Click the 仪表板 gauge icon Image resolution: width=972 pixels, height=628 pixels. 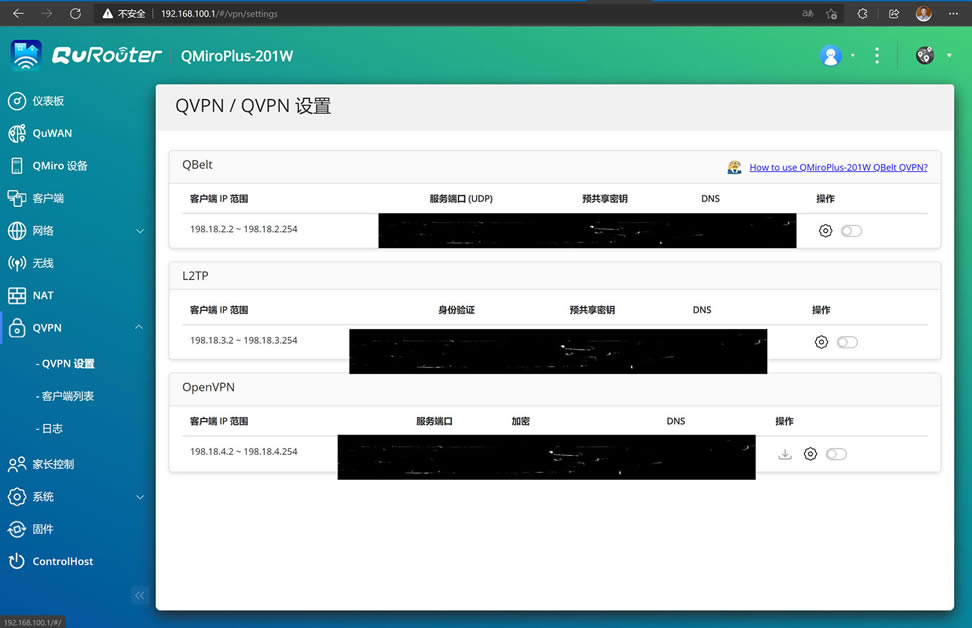tap(17, 101)
